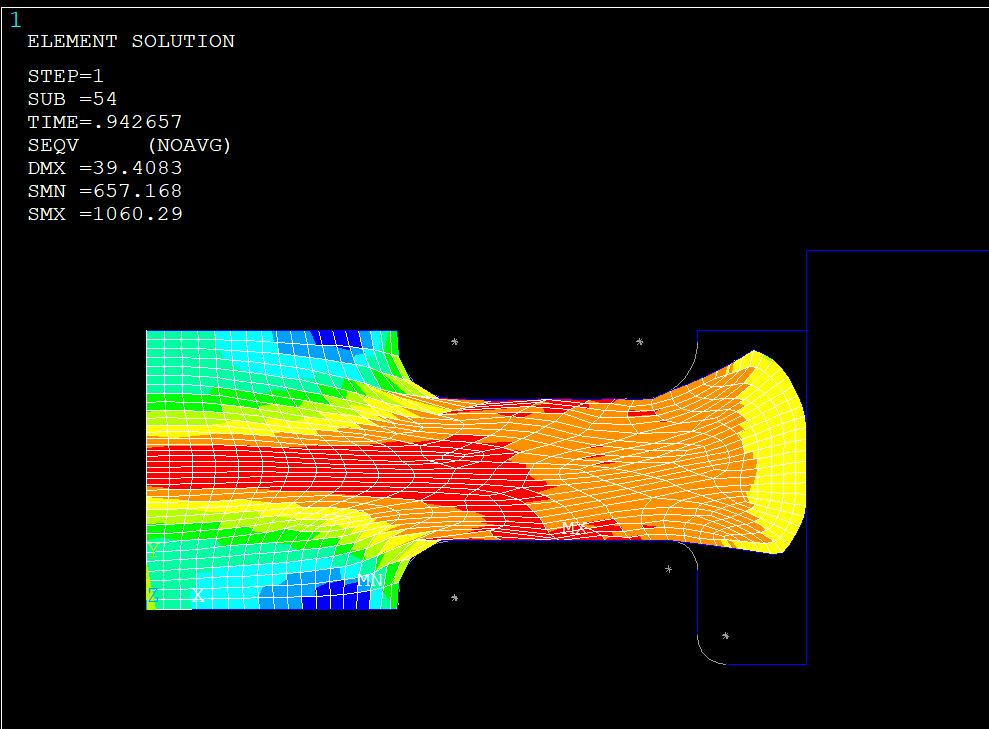The width and height of the screenshot is (989, 729).
Task: Select the DMX =39.4083 value
Action: point(105,168)
